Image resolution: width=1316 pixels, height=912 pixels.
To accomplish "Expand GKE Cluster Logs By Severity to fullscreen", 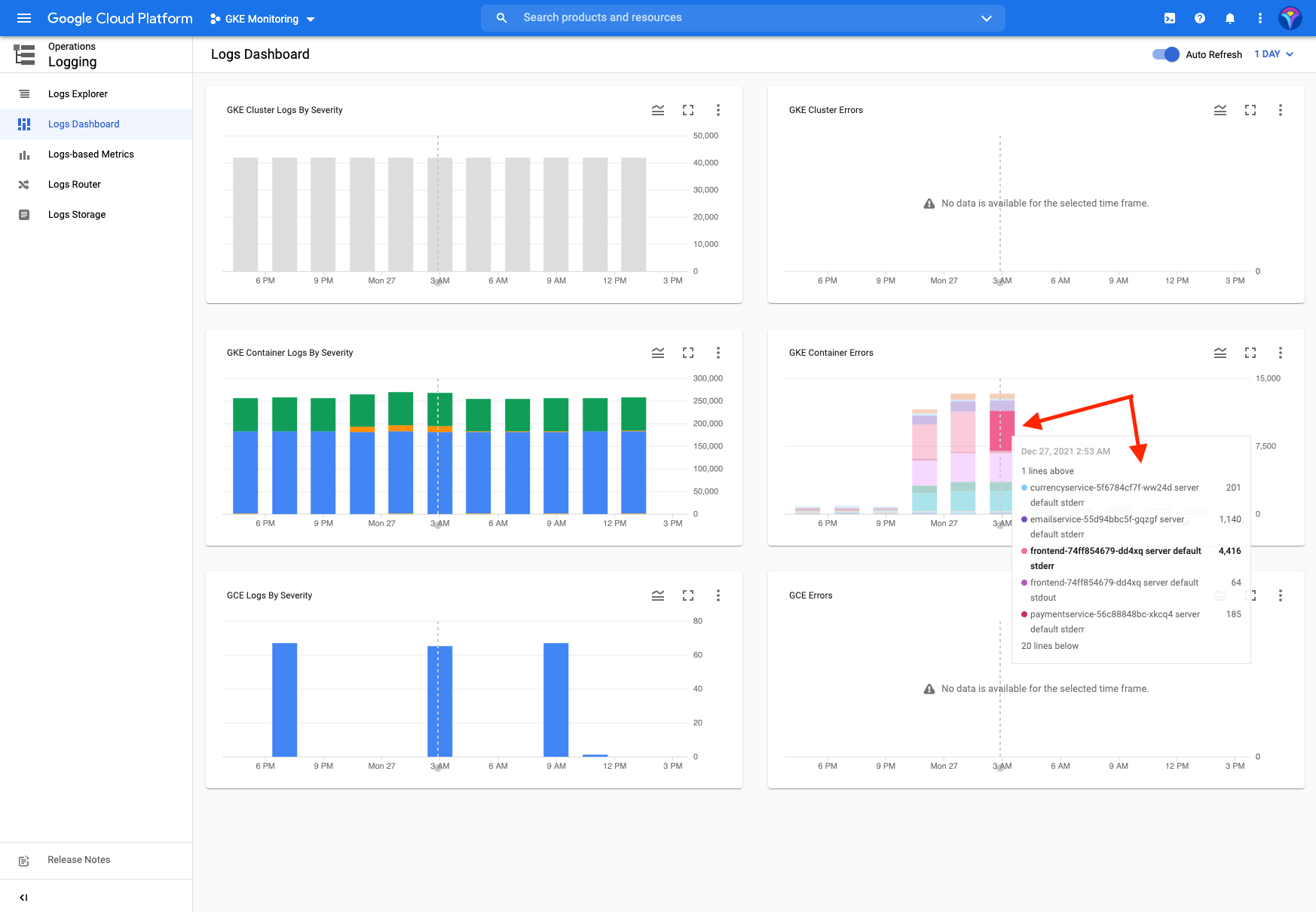I will tap(688, 110).
